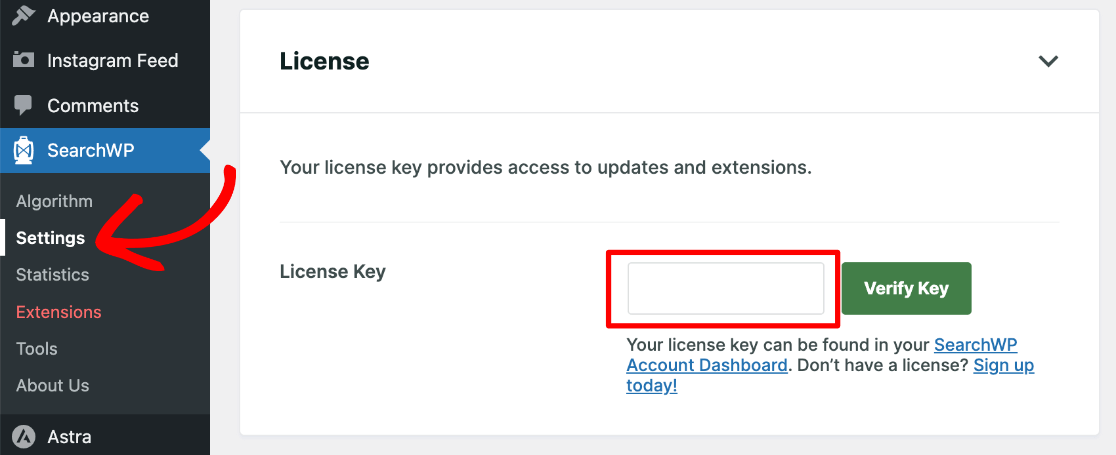1116x455 pixels.
Task: Open the Statistics submenu page
Action: 52,275
